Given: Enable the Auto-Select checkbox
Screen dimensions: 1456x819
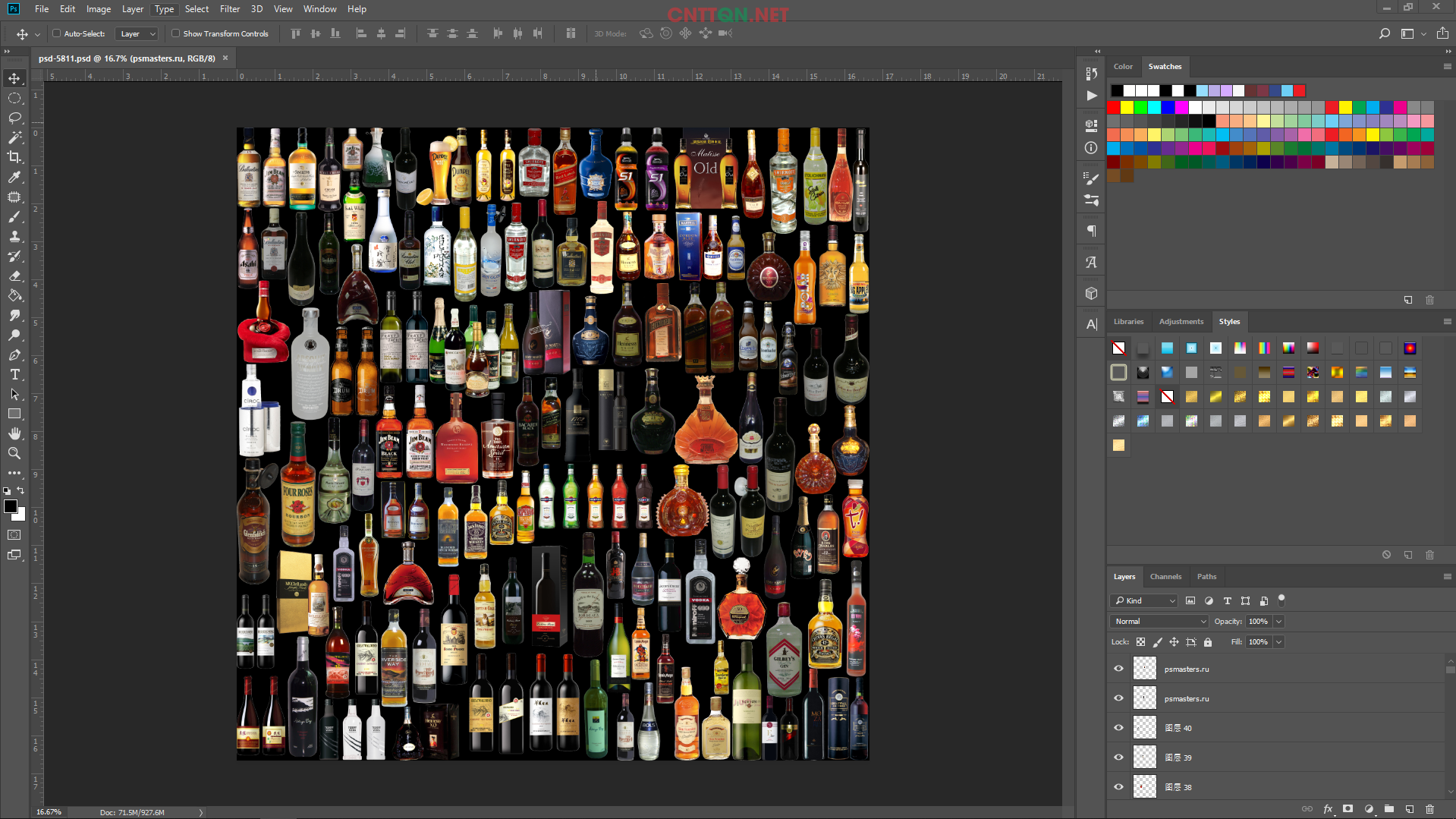Looking at the screenshot, I should click(x=56, y=33).
